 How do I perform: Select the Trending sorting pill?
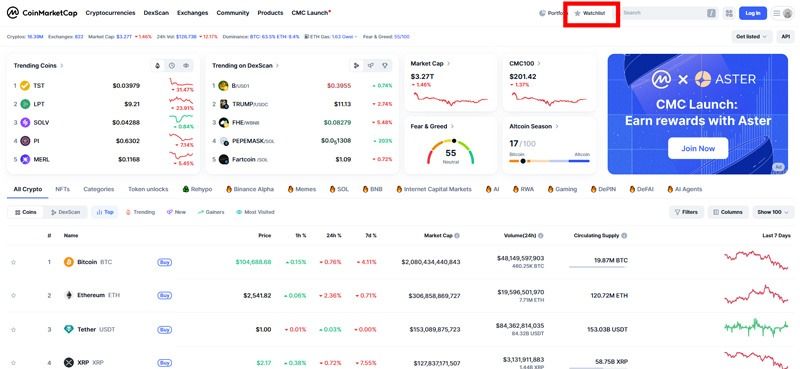[x=140, y=212]
